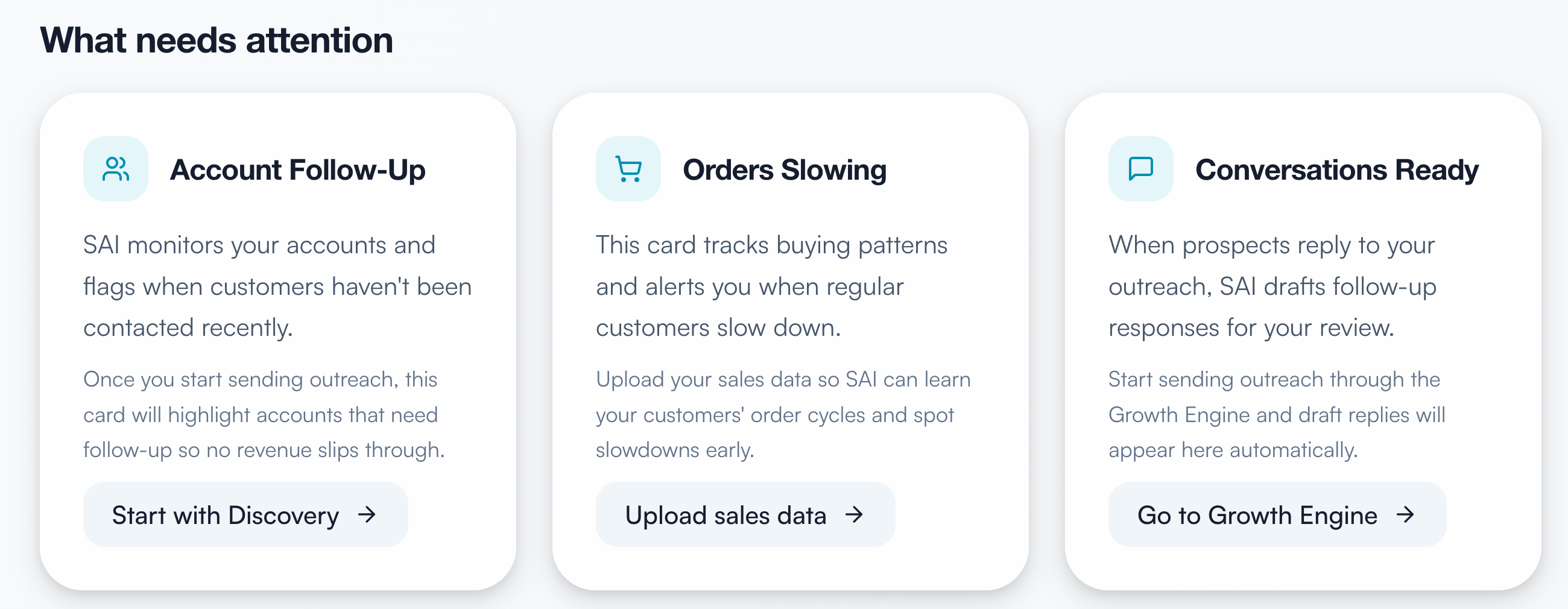The image size is (1568, 609).
Task: Click the What needs attention heading
Action: coord(217,40)
